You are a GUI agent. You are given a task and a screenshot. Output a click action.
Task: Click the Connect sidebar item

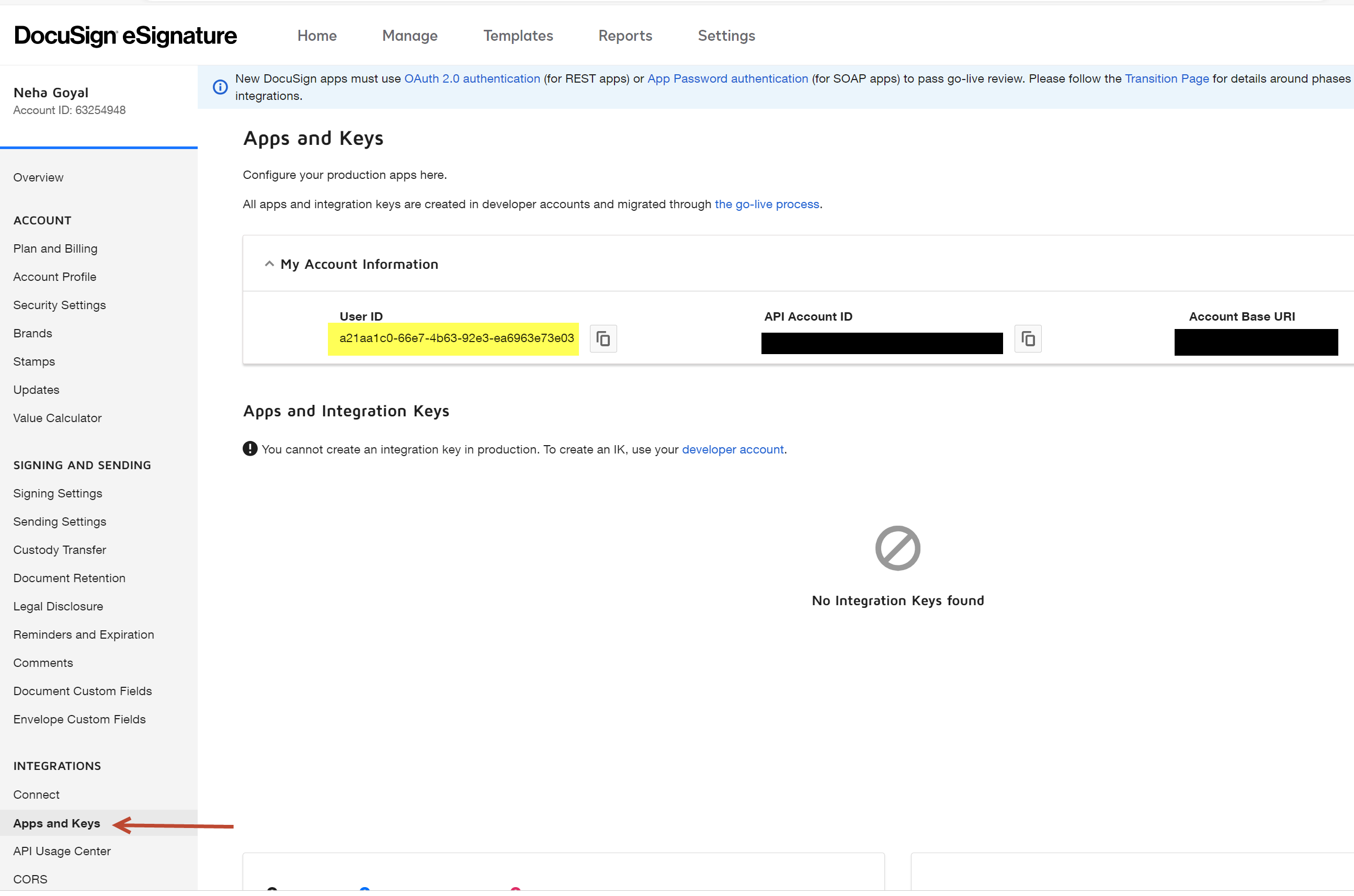click(35, 794)
